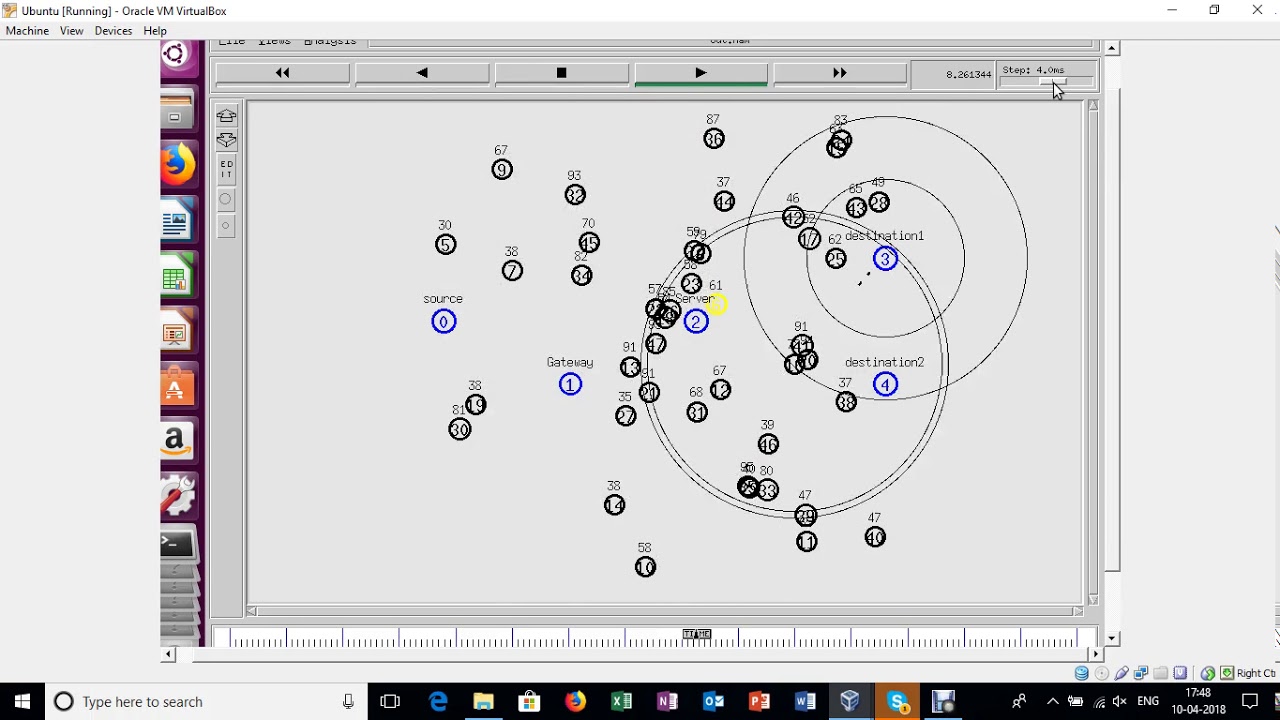1280x720 pixels.
Task: Play the animation in reverse
Action: pyautogui.click(x=422, y=73)
